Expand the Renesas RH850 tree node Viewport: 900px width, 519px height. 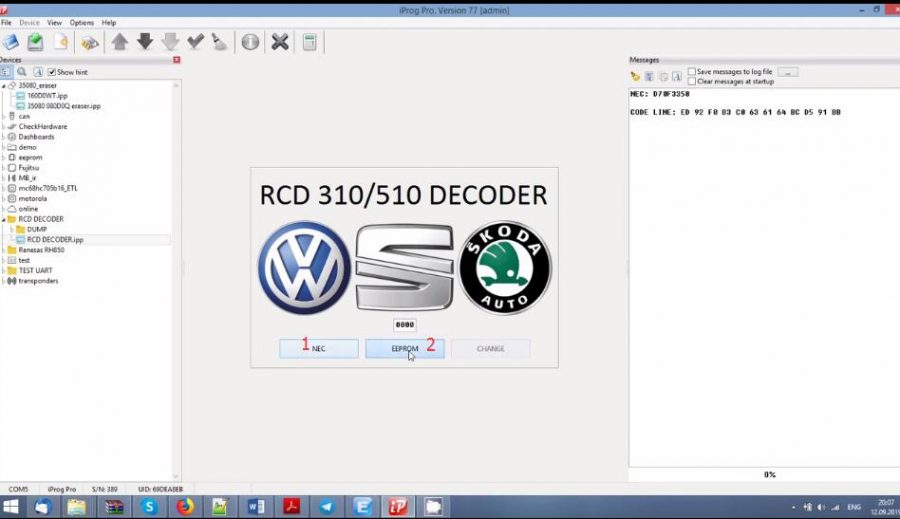click(3, 250)
